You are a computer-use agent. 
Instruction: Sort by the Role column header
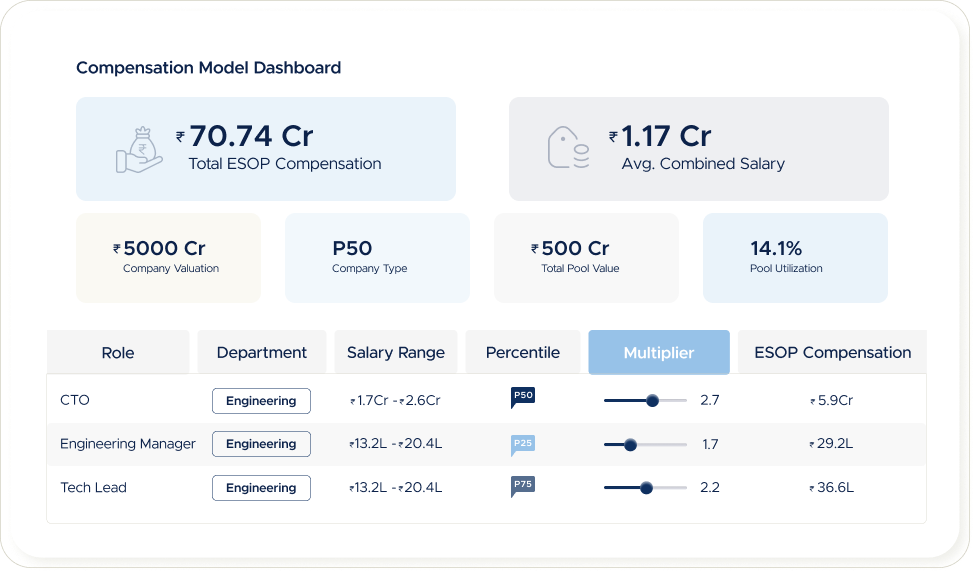[x=118, y=352]
